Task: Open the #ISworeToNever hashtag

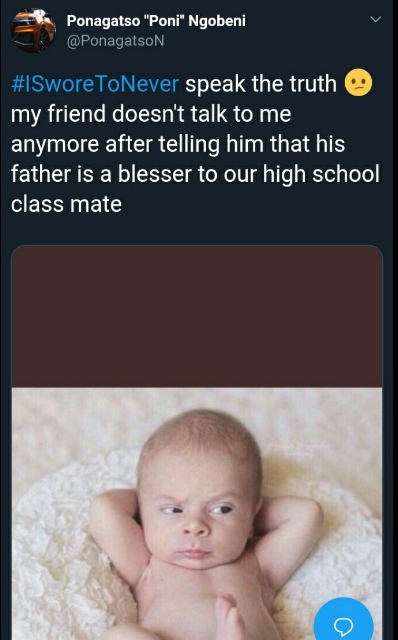Action: (95, 84)
